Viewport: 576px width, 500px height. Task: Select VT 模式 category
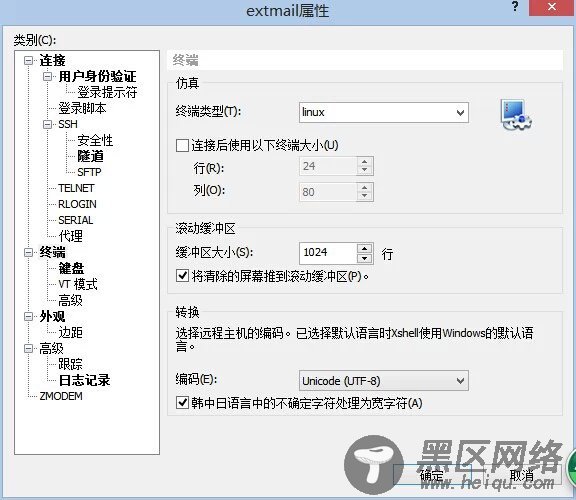(78, 284)
